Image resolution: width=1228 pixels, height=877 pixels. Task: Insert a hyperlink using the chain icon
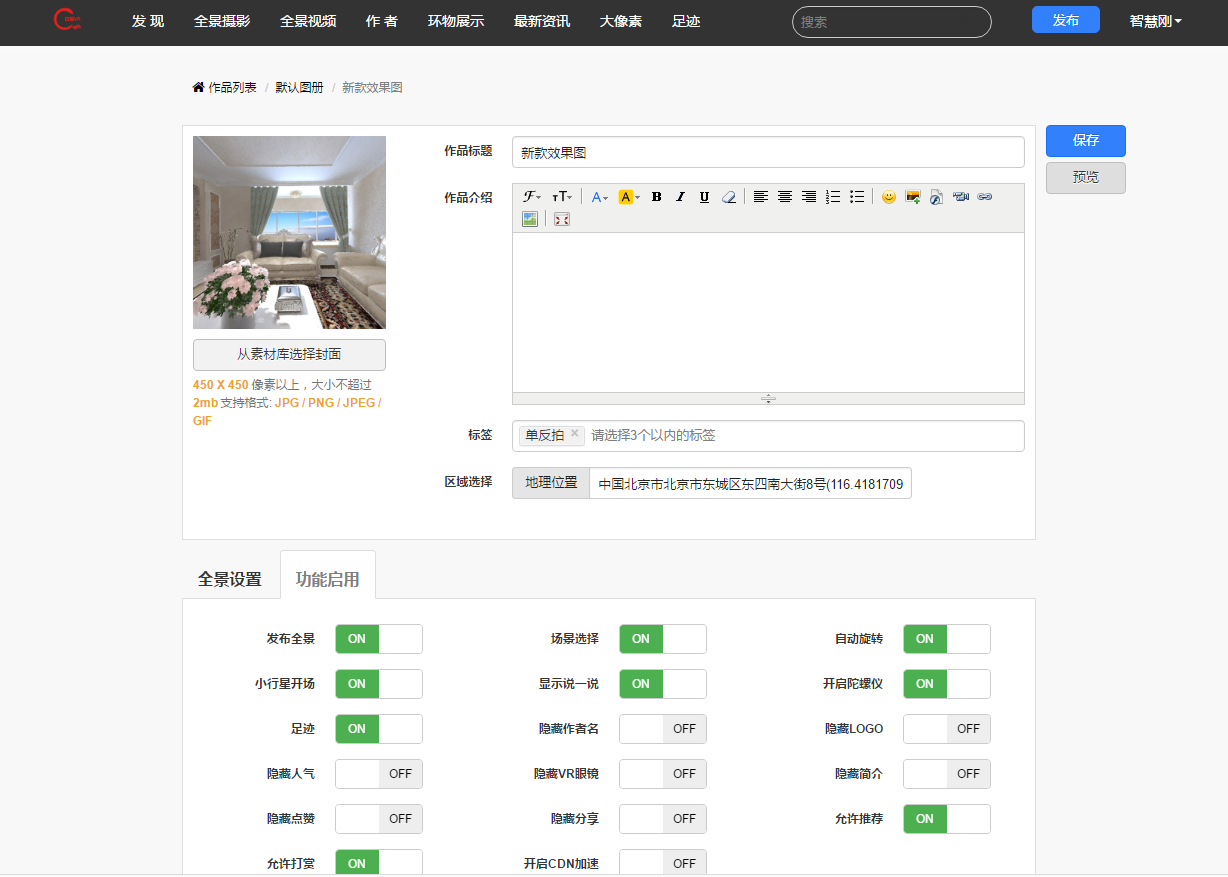[x=984, y=197]
